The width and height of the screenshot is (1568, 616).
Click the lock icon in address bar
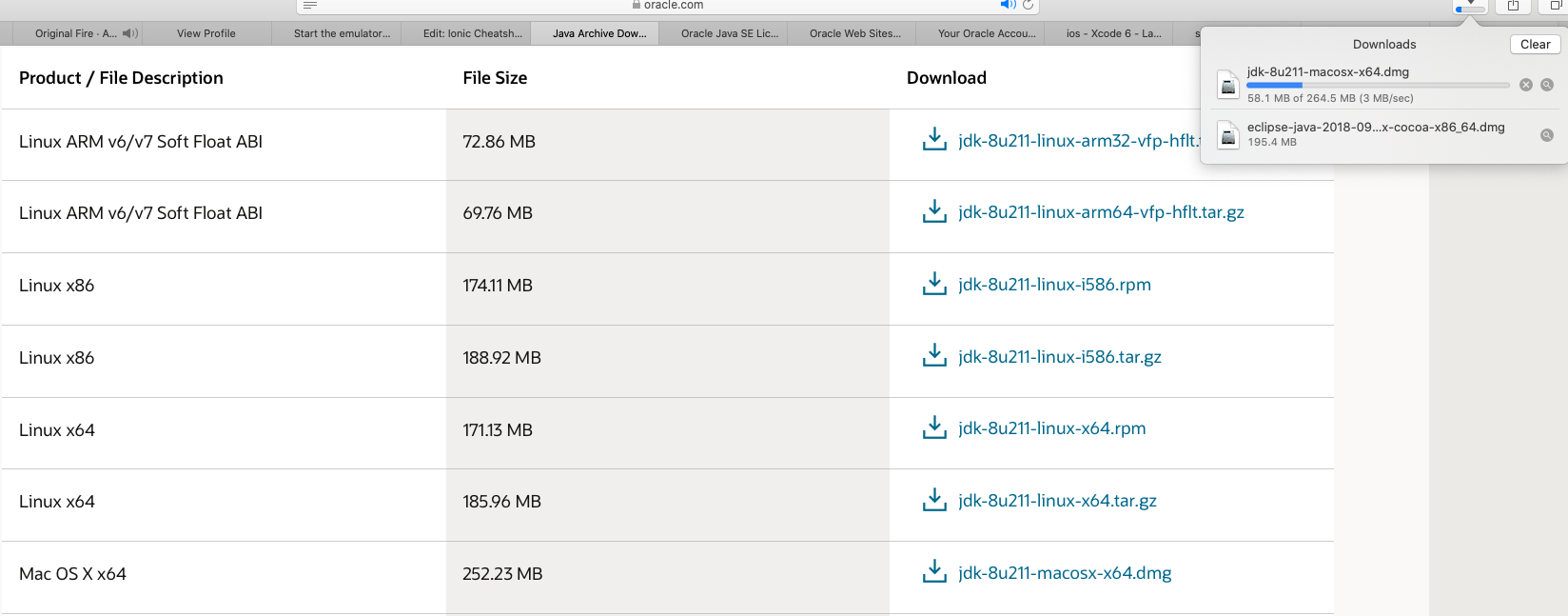[637, 5]
